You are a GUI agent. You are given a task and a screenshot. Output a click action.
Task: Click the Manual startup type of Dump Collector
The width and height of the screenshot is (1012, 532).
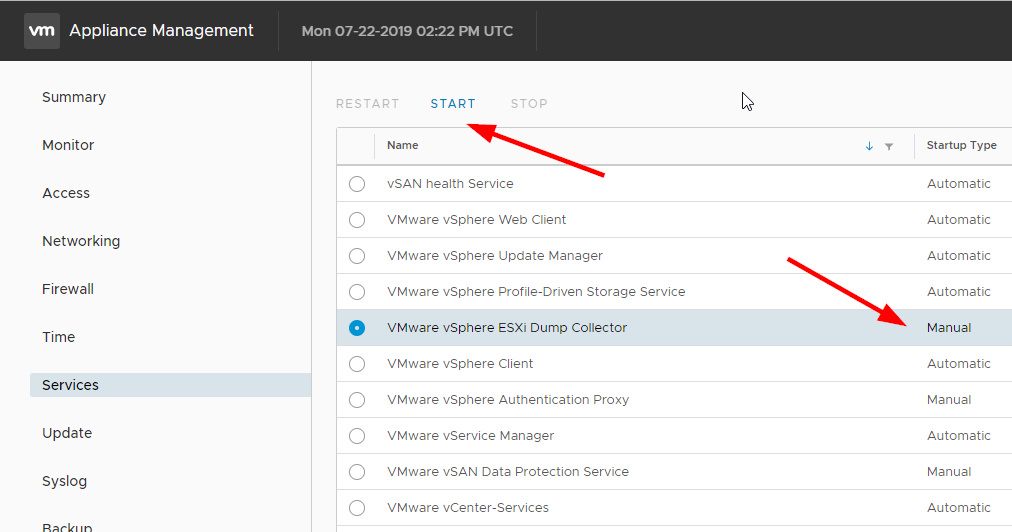(x=949, y=327)
